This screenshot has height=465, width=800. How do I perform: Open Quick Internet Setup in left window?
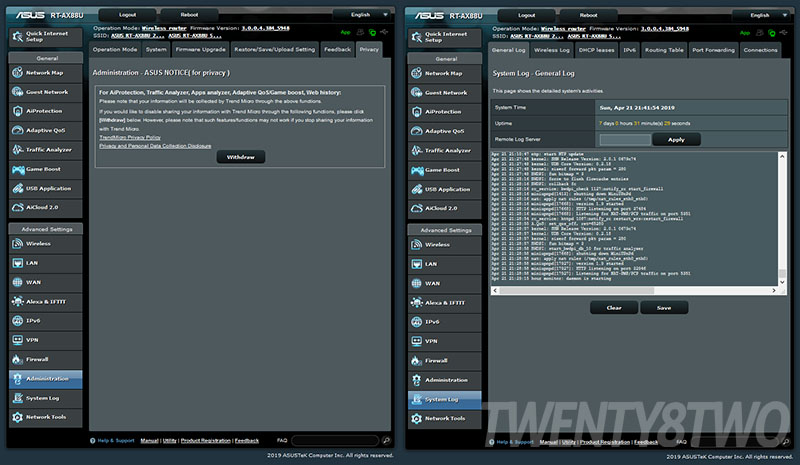point(45,37)
